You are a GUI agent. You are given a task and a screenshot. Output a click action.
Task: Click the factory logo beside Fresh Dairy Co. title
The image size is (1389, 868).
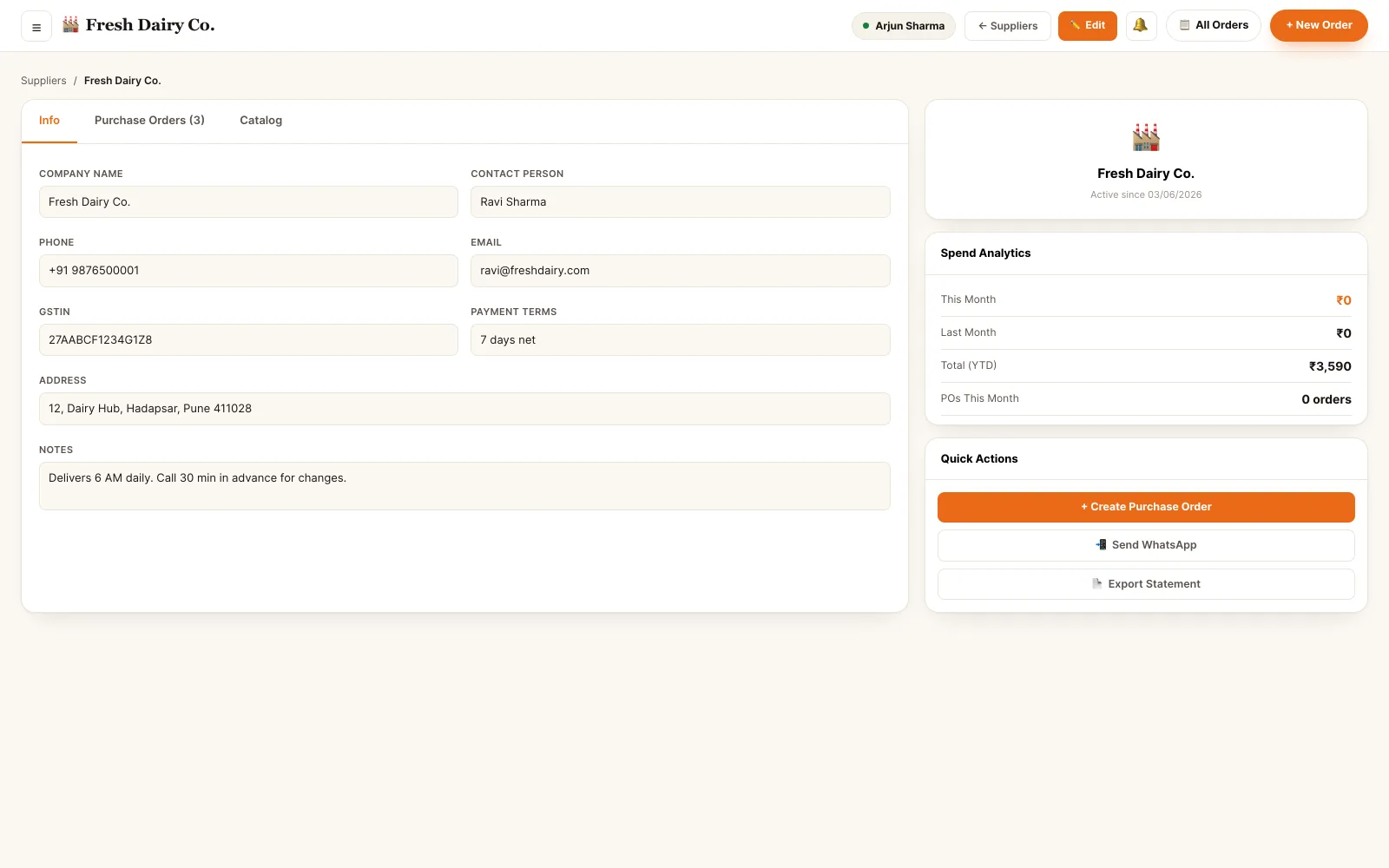(x=71, y=24)
